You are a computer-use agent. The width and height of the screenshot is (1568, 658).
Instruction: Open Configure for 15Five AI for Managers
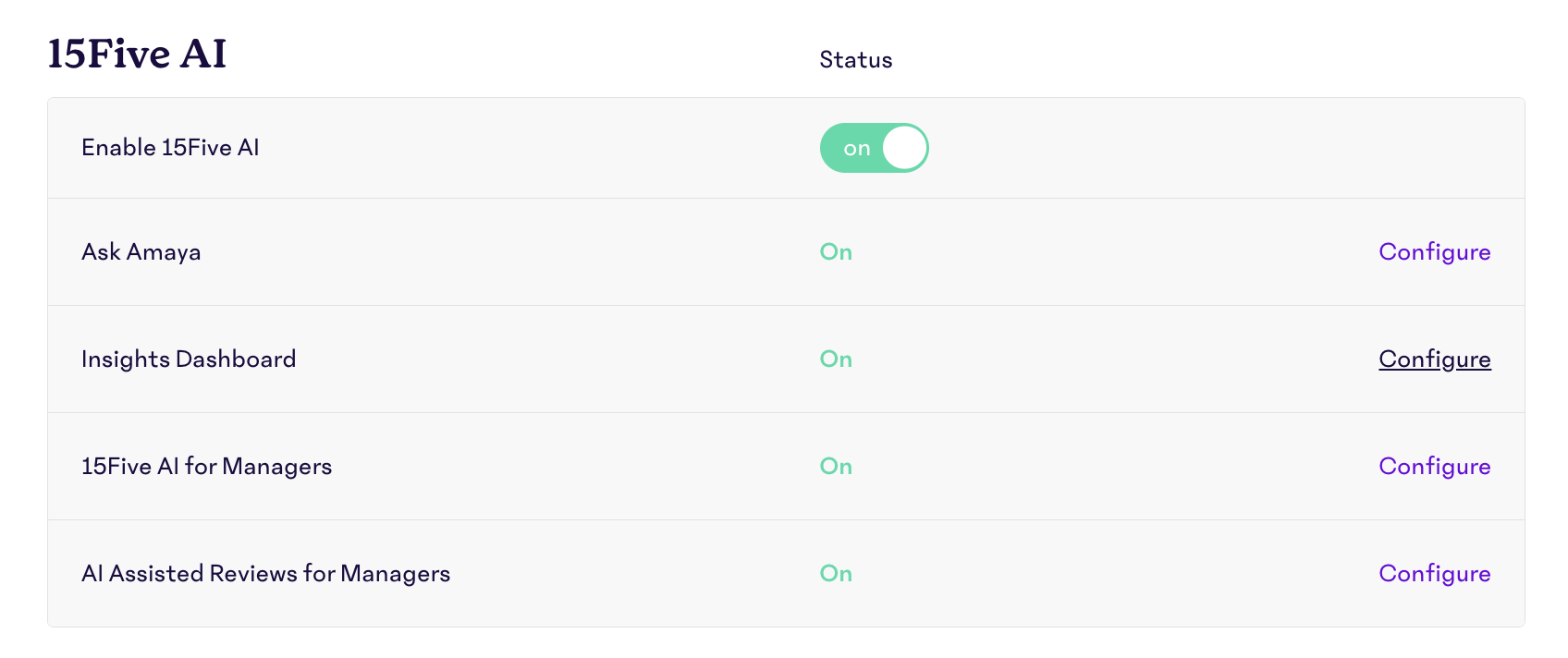coord(1434,467)
